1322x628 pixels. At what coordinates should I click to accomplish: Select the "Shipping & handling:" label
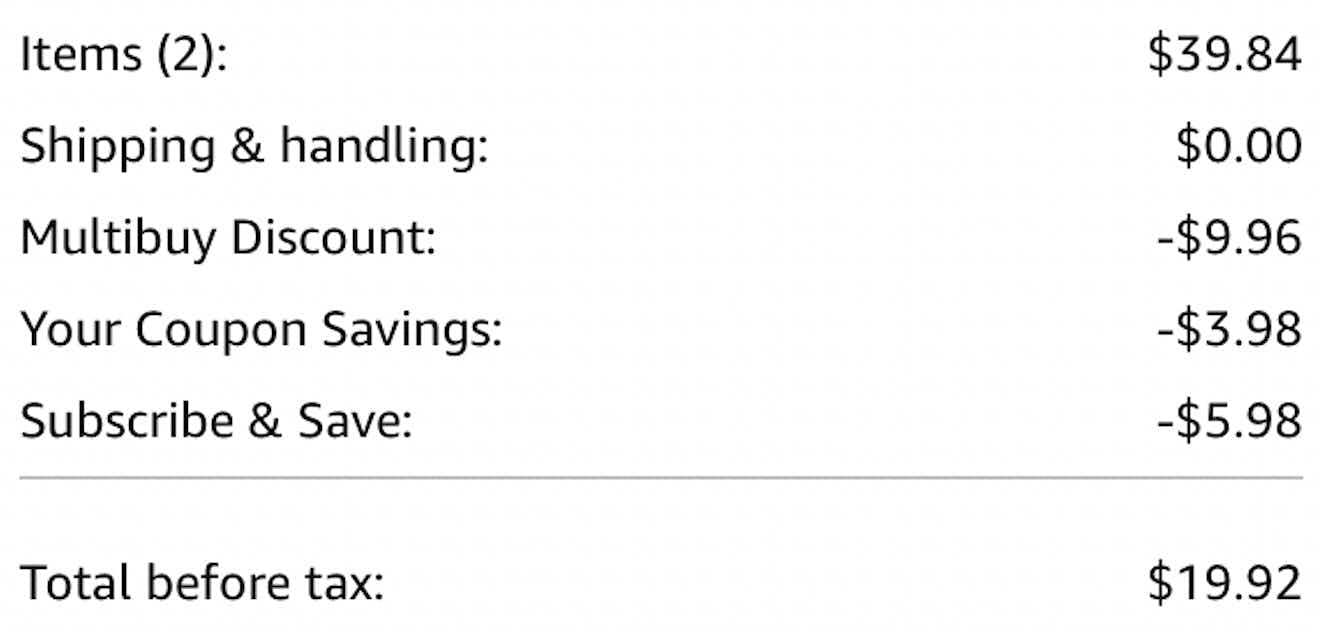[x=254, y=147]
